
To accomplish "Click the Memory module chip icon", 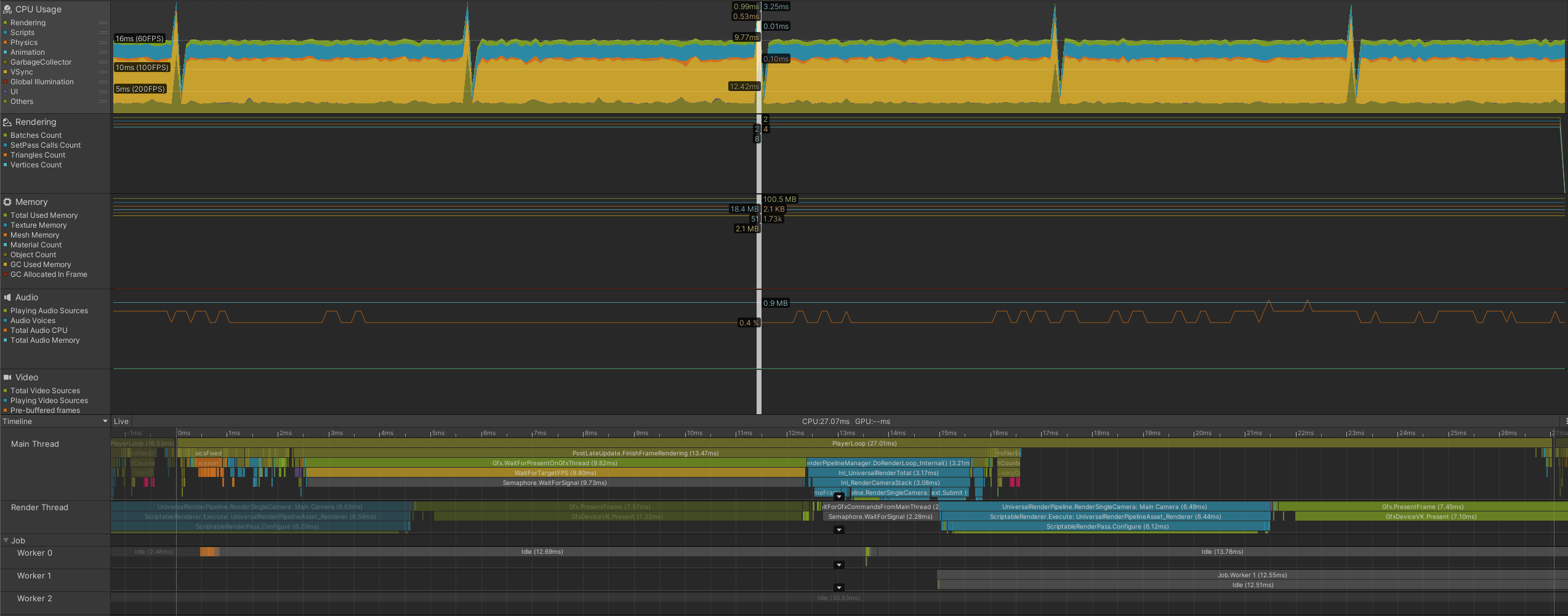I will [7, 202].
